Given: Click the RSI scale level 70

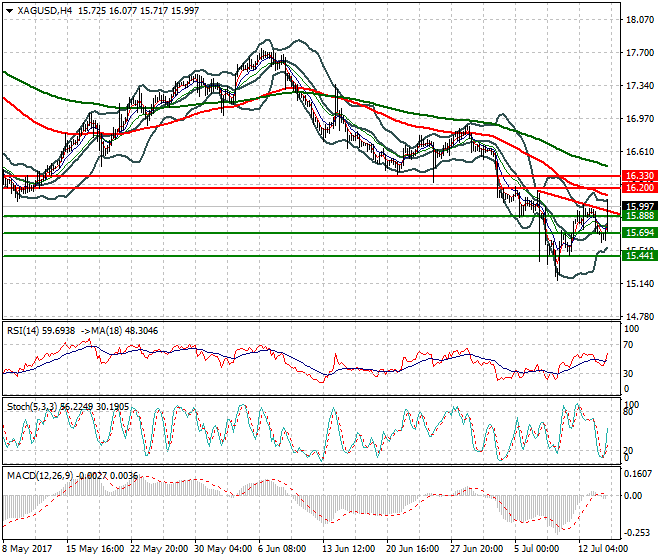Looking at the screenshot, I should [628, 345].
